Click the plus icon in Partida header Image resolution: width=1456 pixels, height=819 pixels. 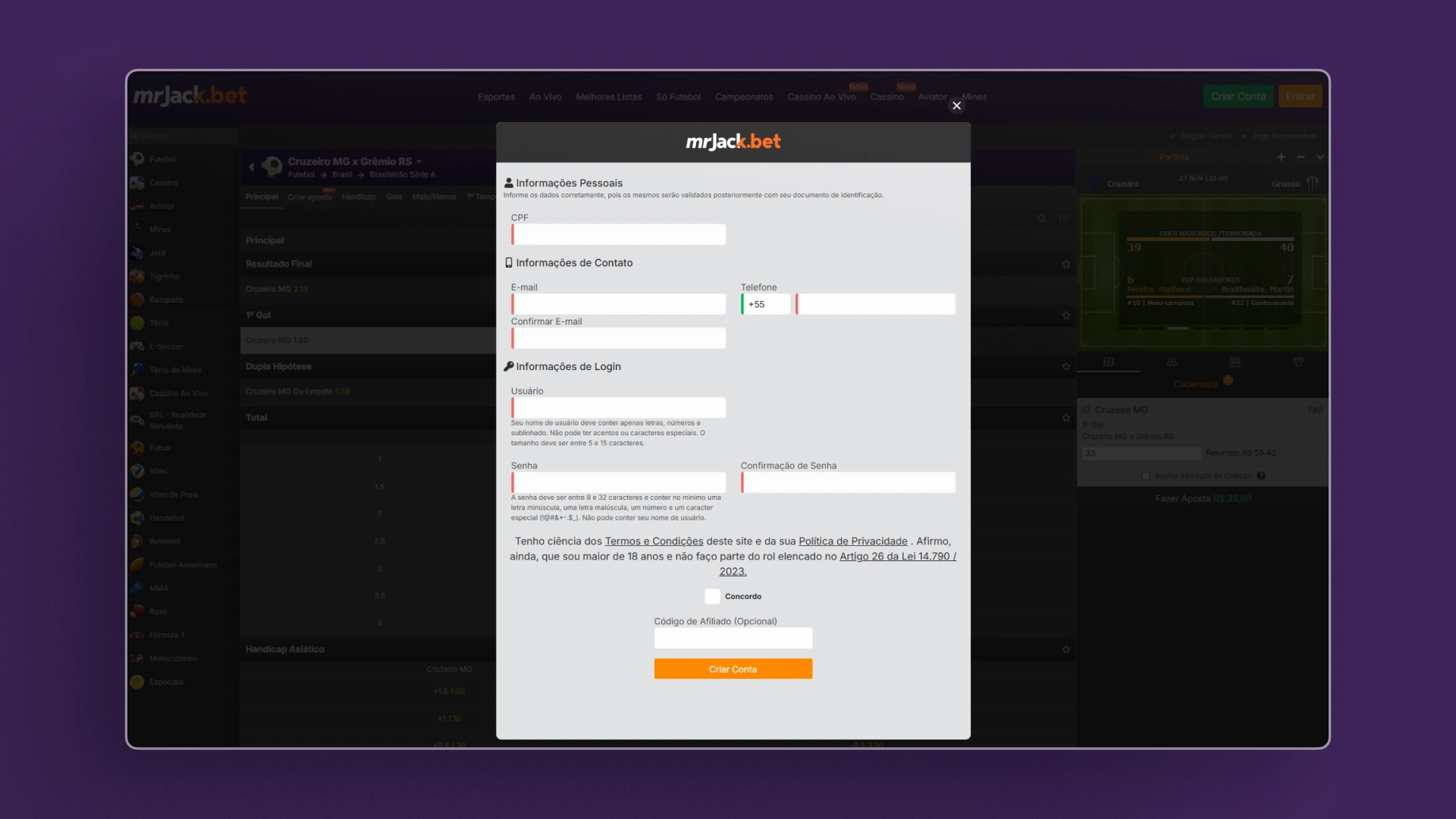coord(1281,157)
